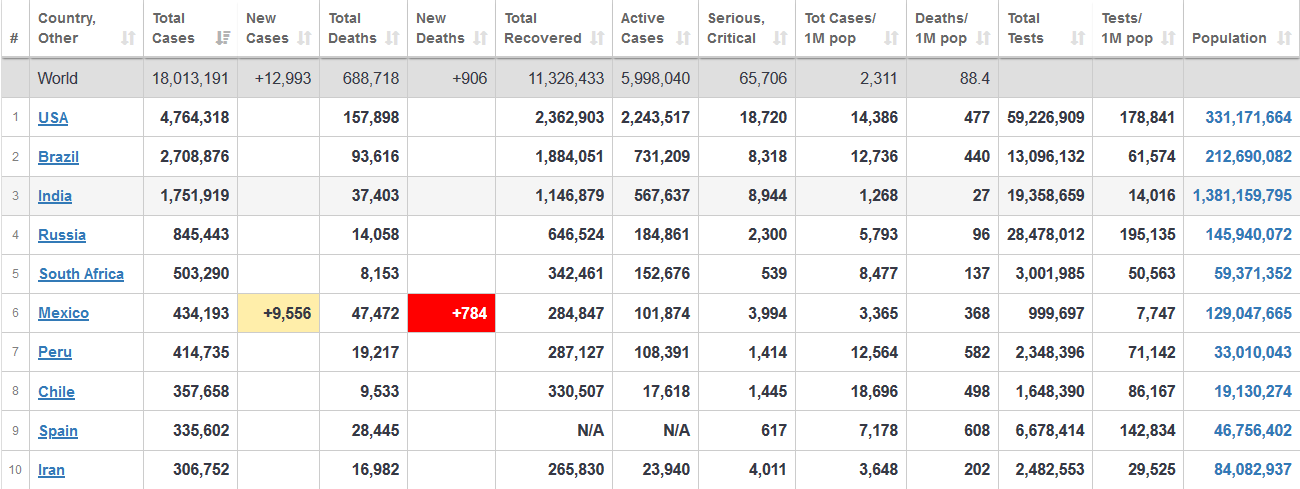Select Brazil total recovered 1,884,051
Viewport: 1300px width, 489px height.
[x=569, y=157]
